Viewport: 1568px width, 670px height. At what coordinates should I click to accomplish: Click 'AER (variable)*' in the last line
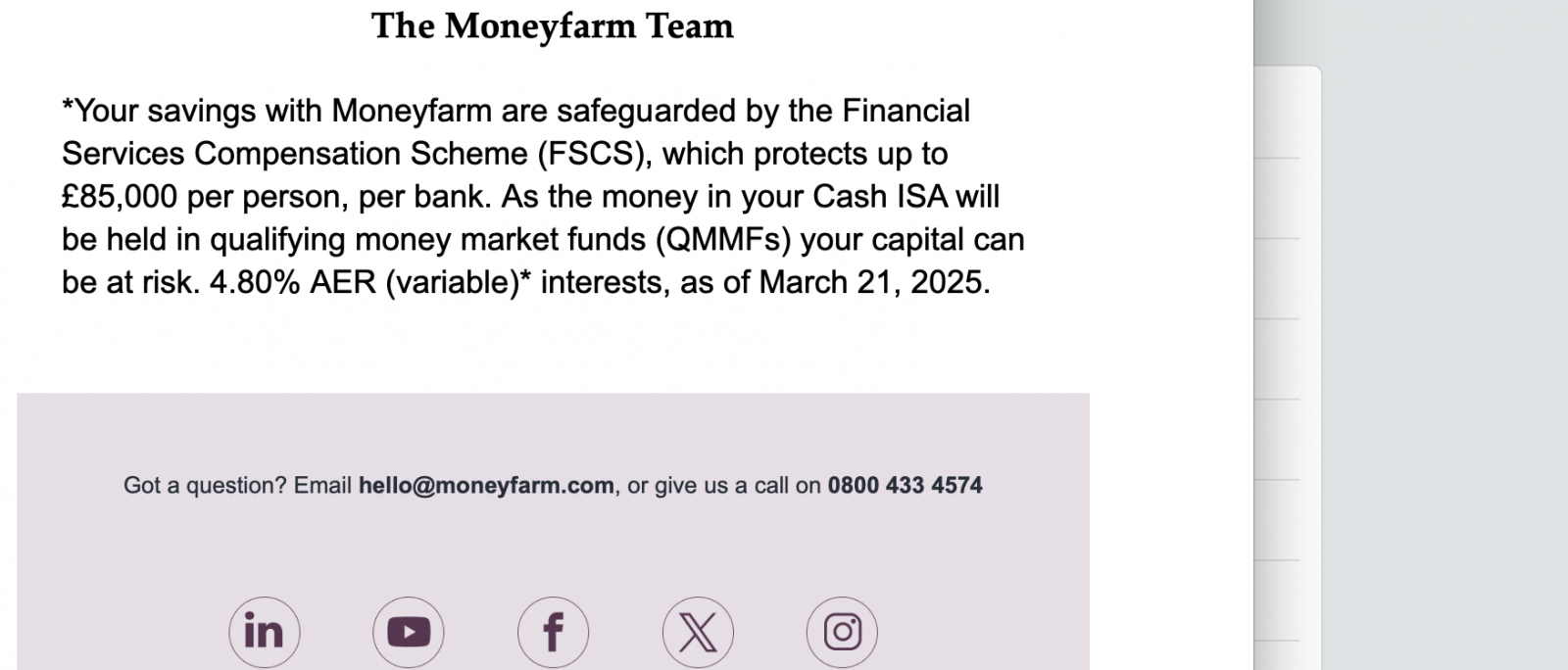click(x=421, y=283)
